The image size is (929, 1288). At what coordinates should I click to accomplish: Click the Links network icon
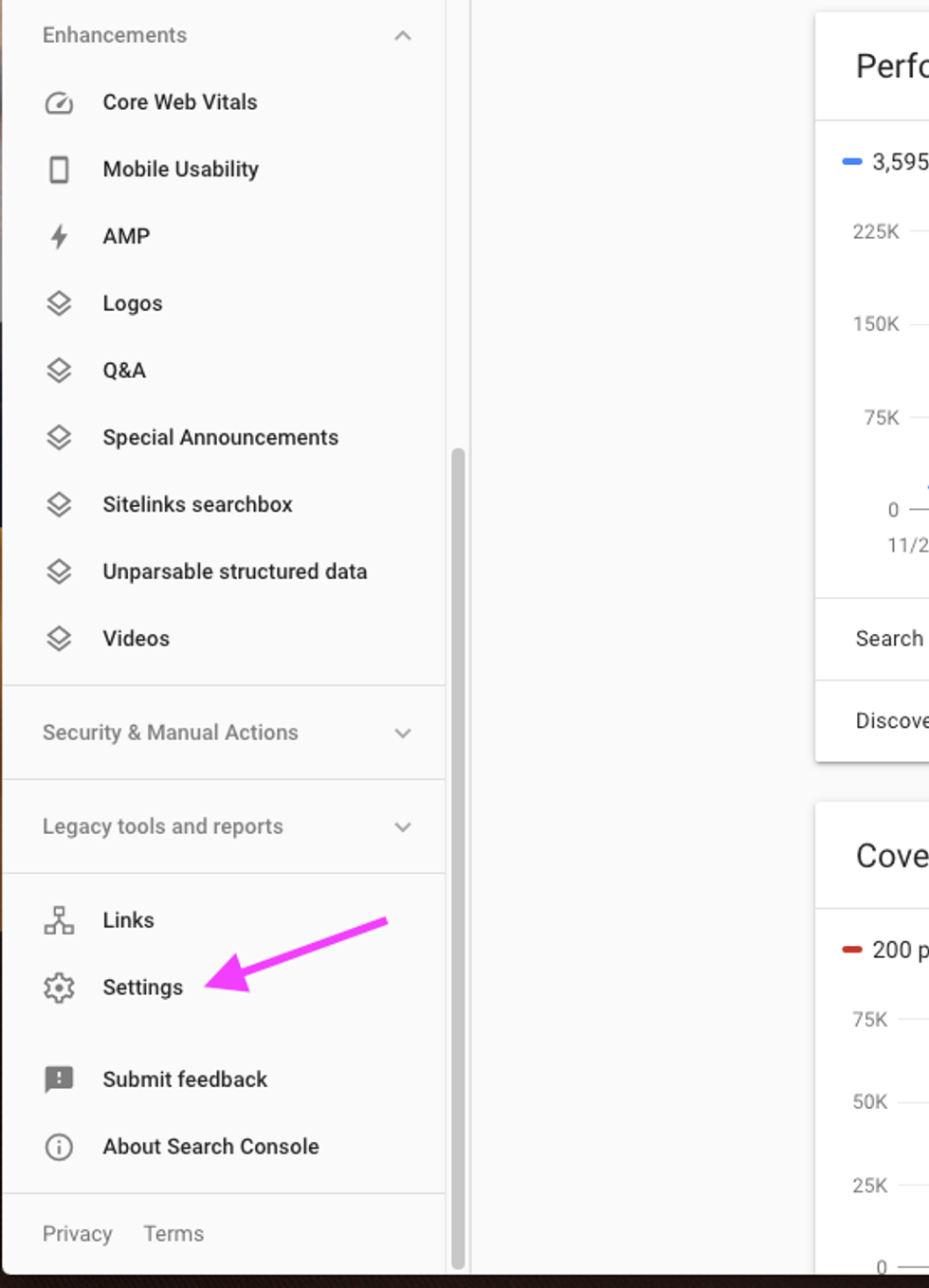click(x=59, y=920)
